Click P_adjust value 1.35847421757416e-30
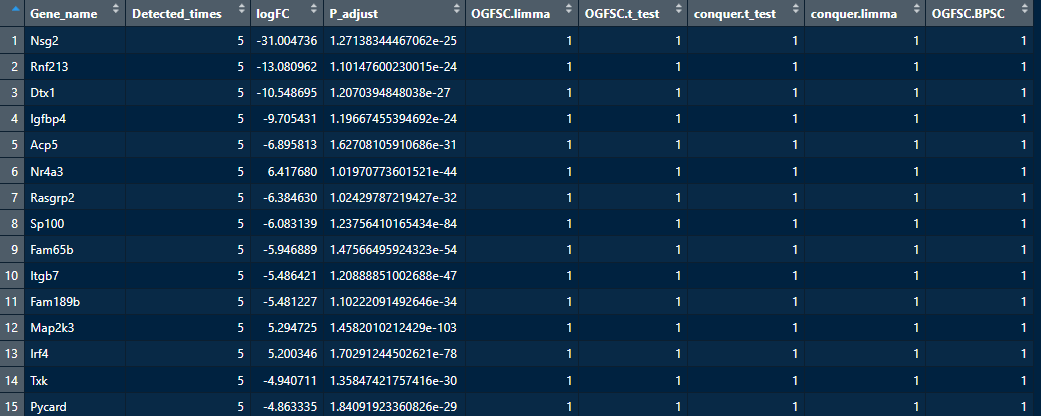The height and width of the screenshot is (416, 1041). [x=393, y=380]
